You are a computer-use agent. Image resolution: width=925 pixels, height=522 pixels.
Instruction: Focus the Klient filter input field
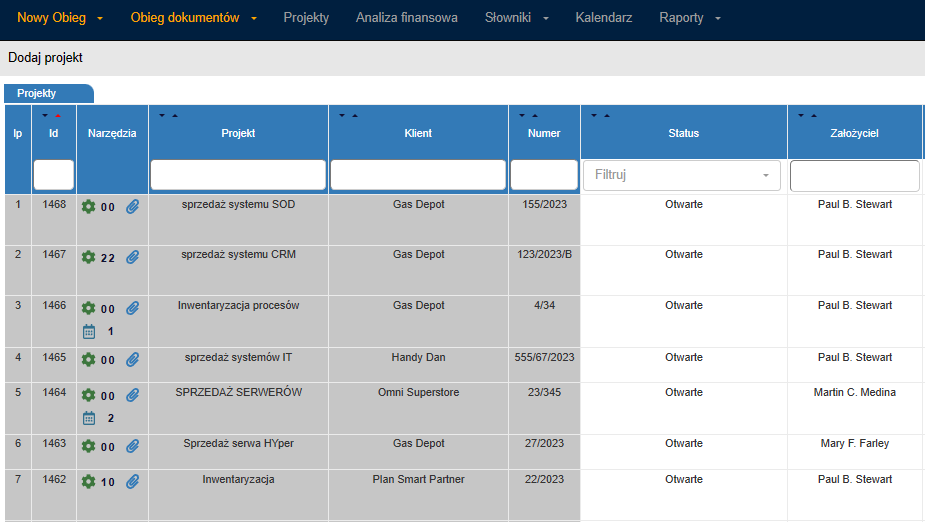(x=418, y=175)
